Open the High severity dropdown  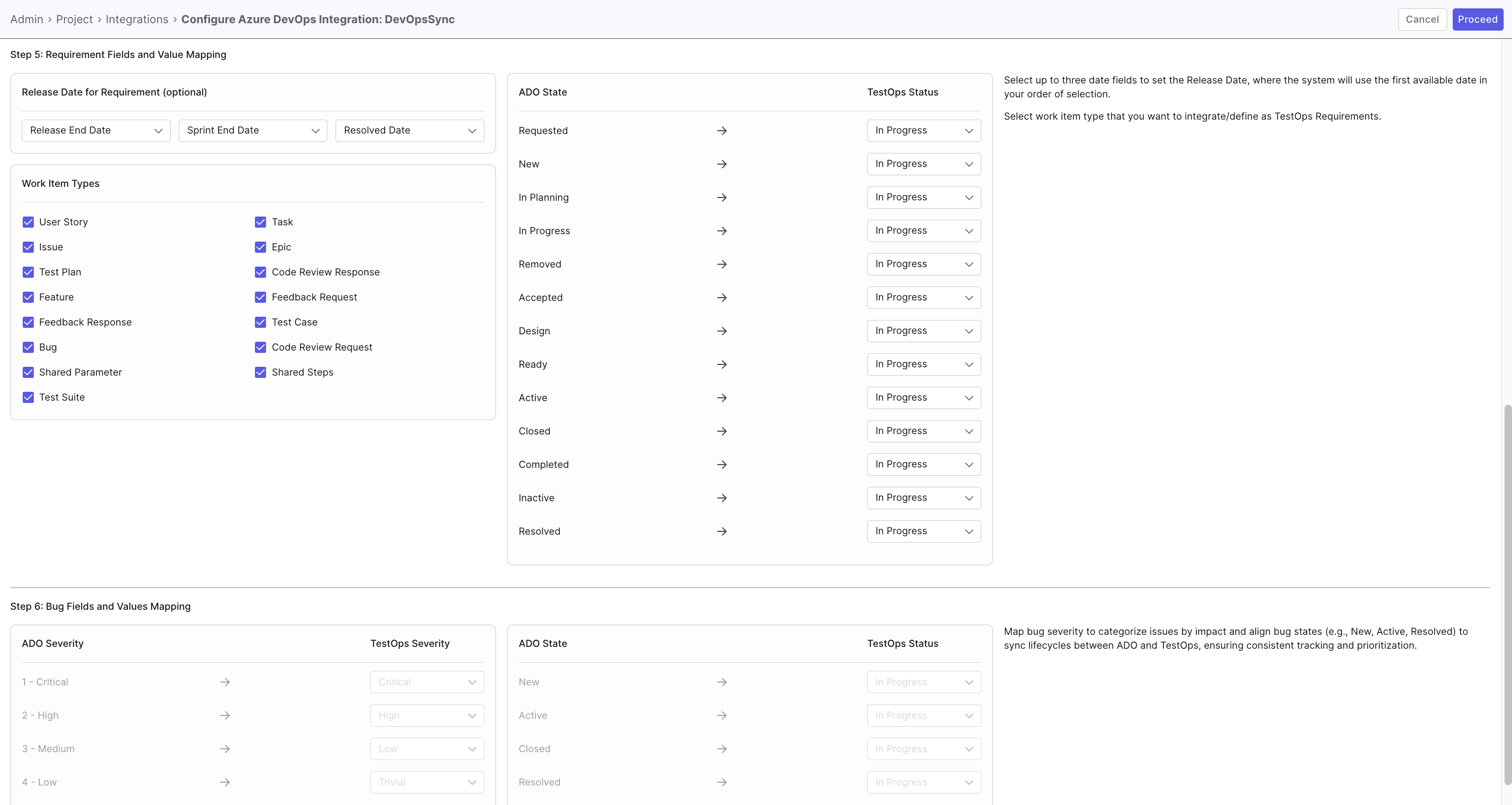coord(427,715)
